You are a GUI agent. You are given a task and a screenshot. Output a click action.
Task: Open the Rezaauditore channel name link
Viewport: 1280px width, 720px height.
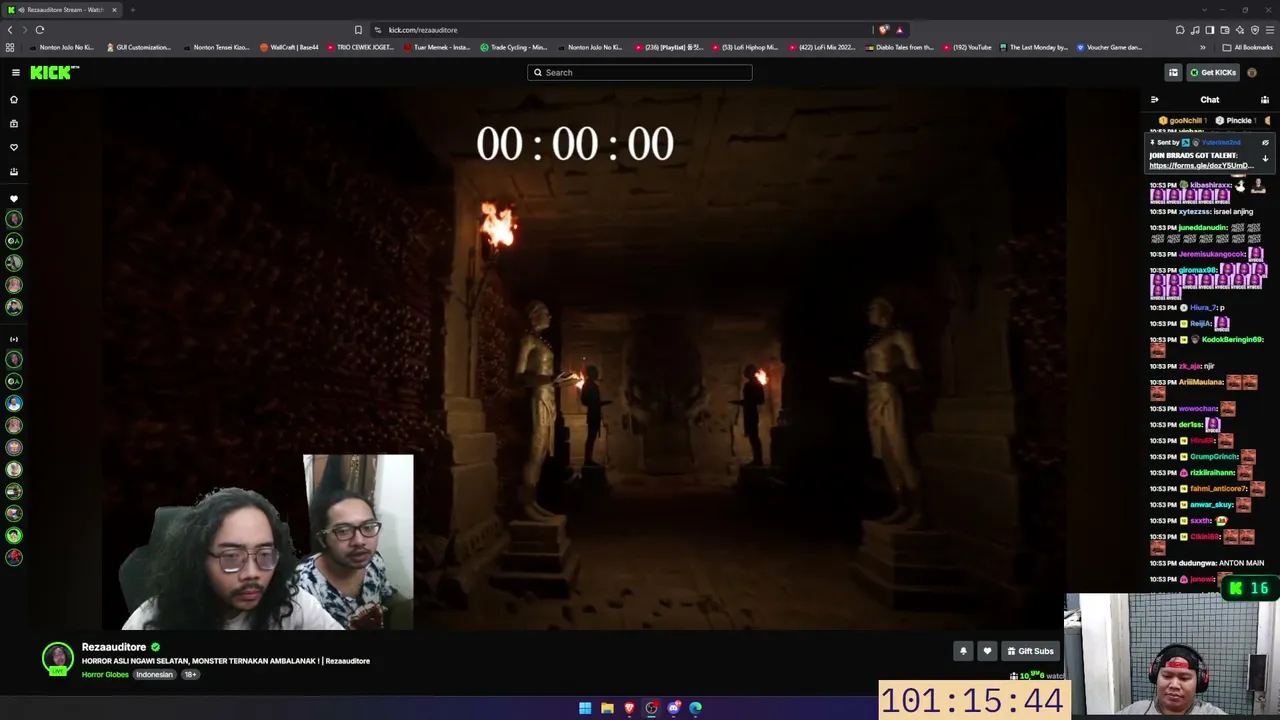[114, 647]
